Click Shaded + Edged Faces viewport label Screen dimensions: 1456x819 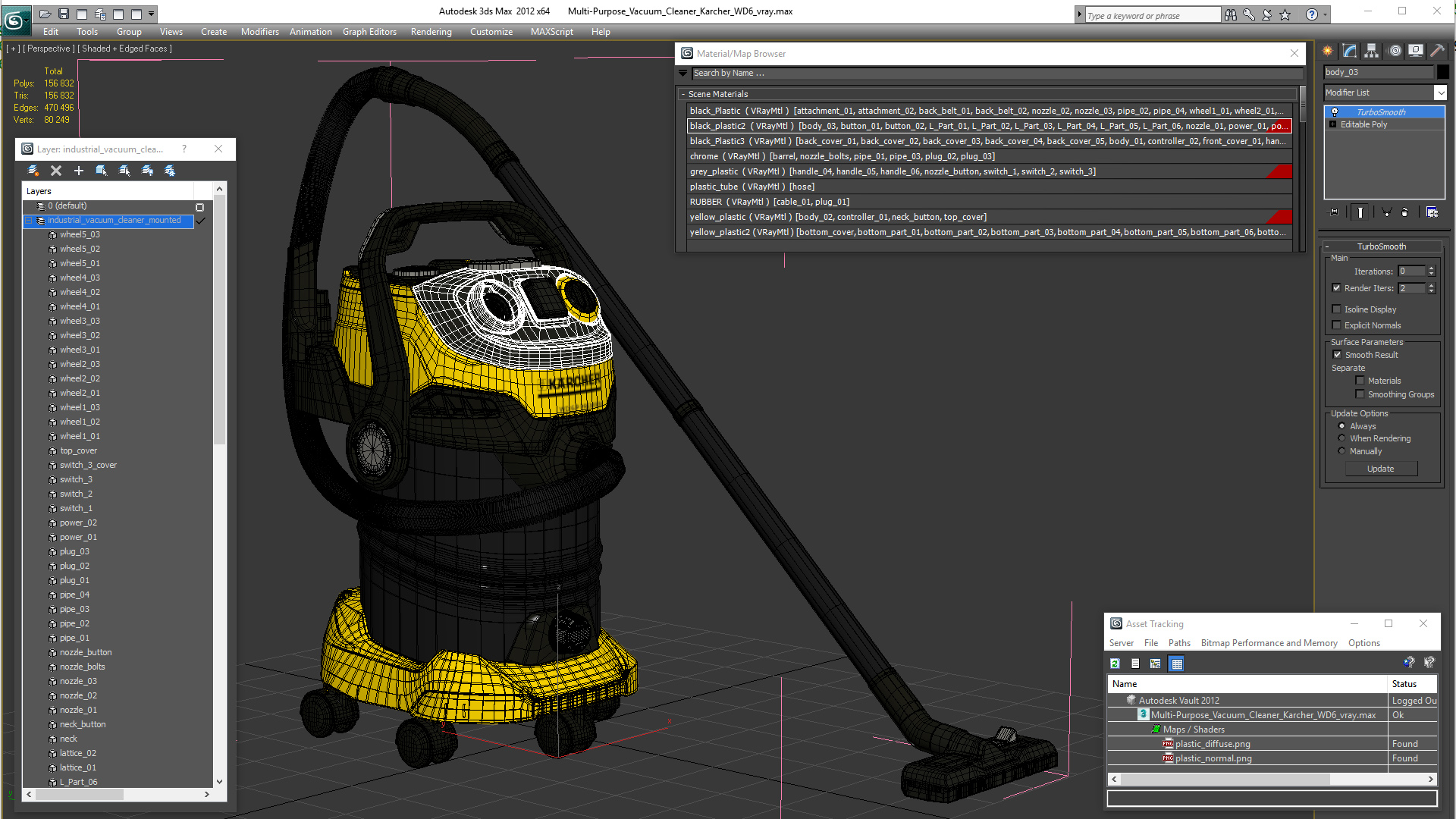click(x=124, y=49)
